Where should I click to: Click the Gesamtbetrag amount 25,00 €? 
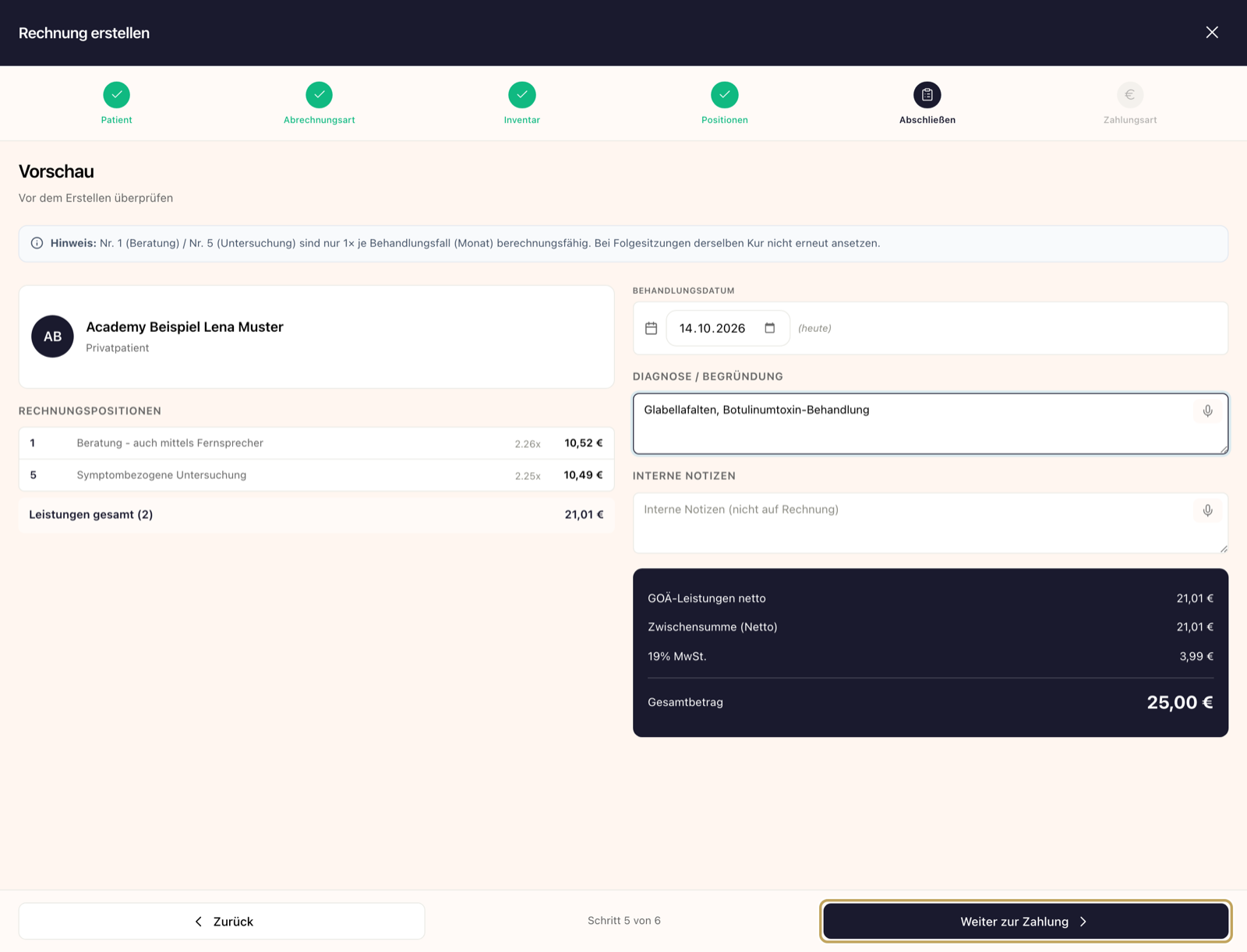click(1180, 703)
